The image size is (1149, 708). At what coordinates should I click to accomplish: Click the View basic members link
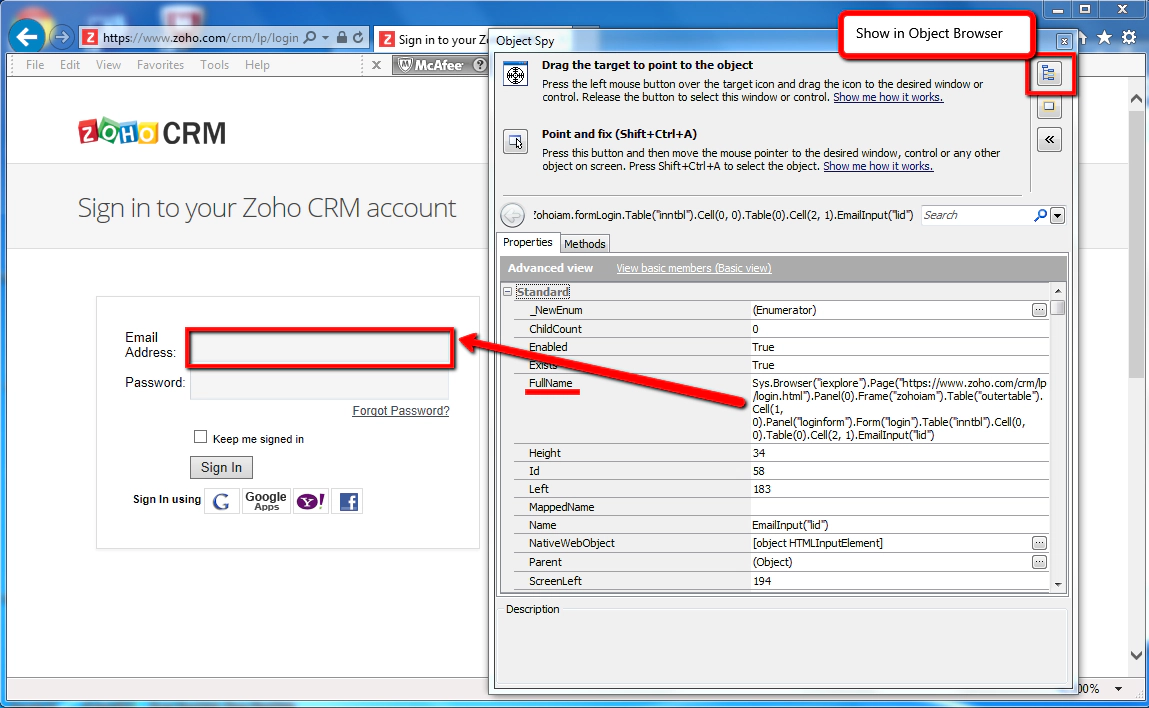[693, 268]
